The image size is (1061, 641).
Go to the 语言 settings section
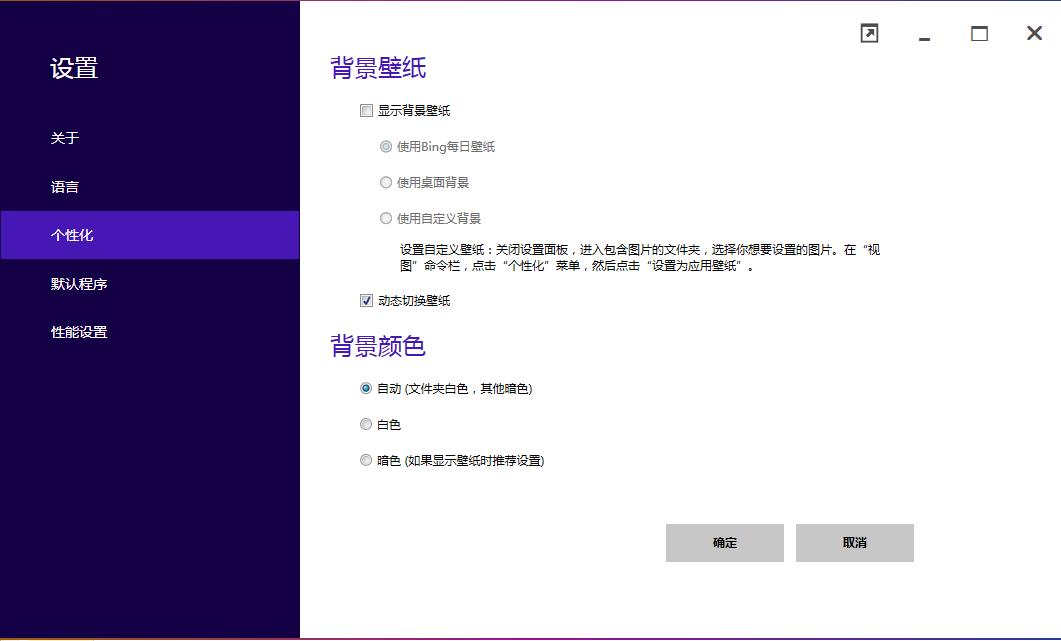click(x=65, y=187)
